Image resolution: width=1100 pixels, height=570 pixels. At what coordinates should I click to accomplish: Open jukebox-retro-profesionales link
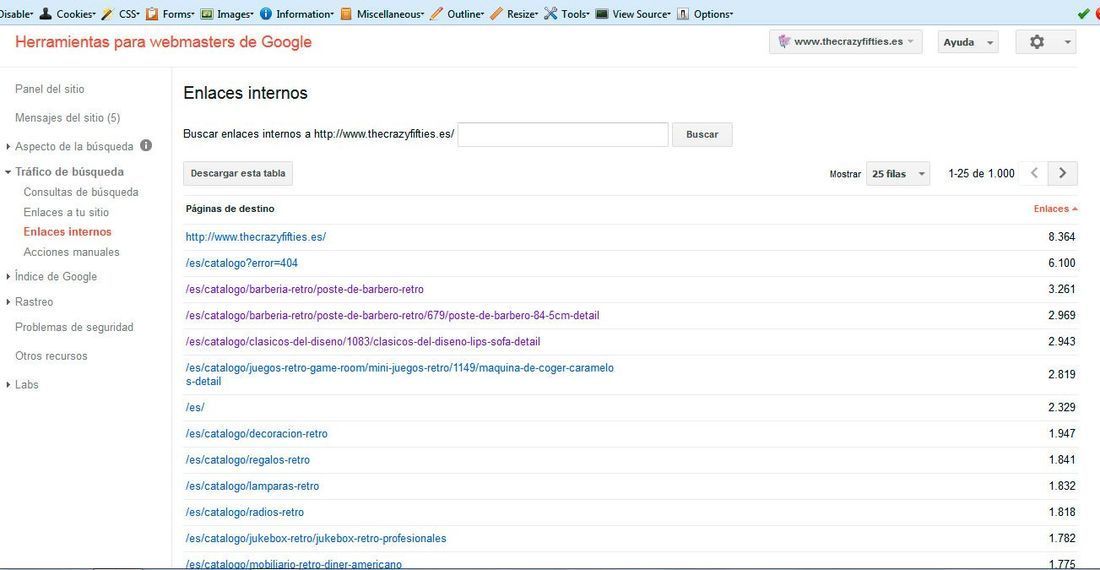point(316,538)
